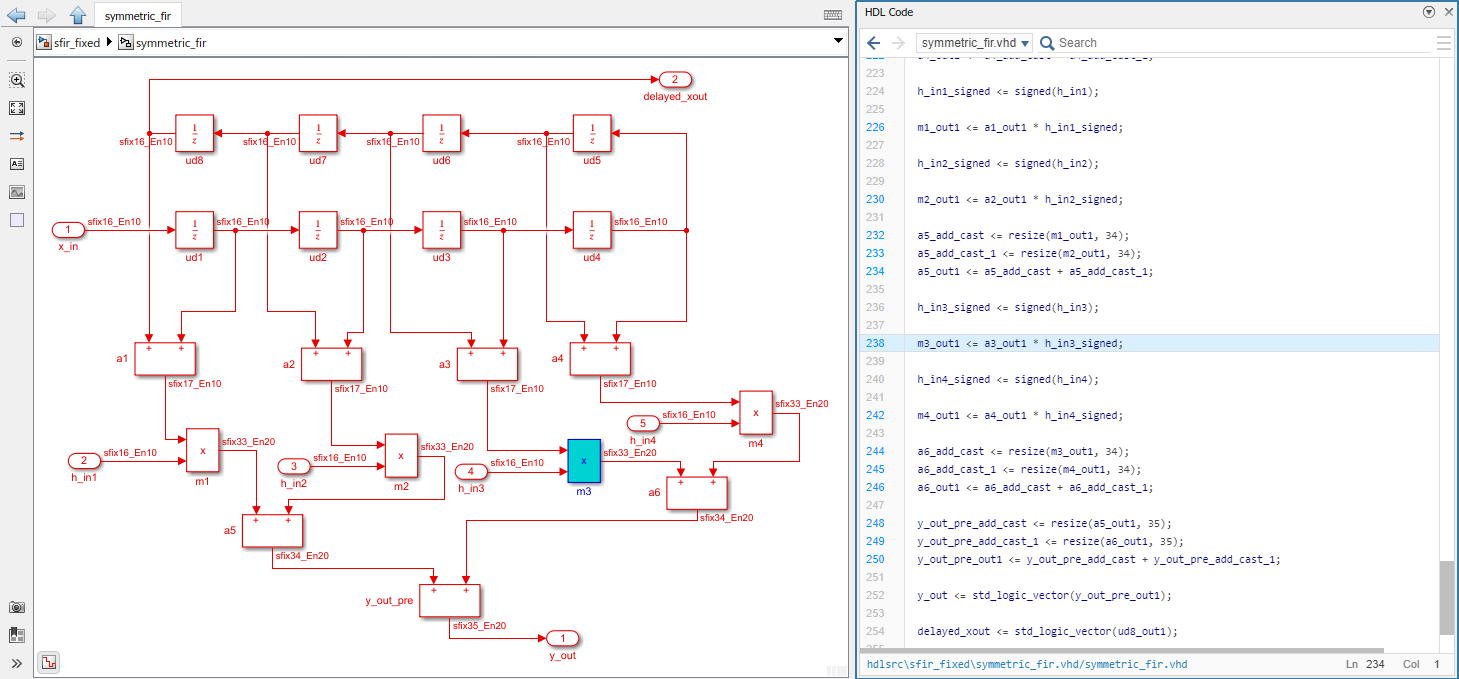Toggle the Hide/Show Explorer Bar button
The width and height of the screenshot is (1459, 679).
point(17,42)
